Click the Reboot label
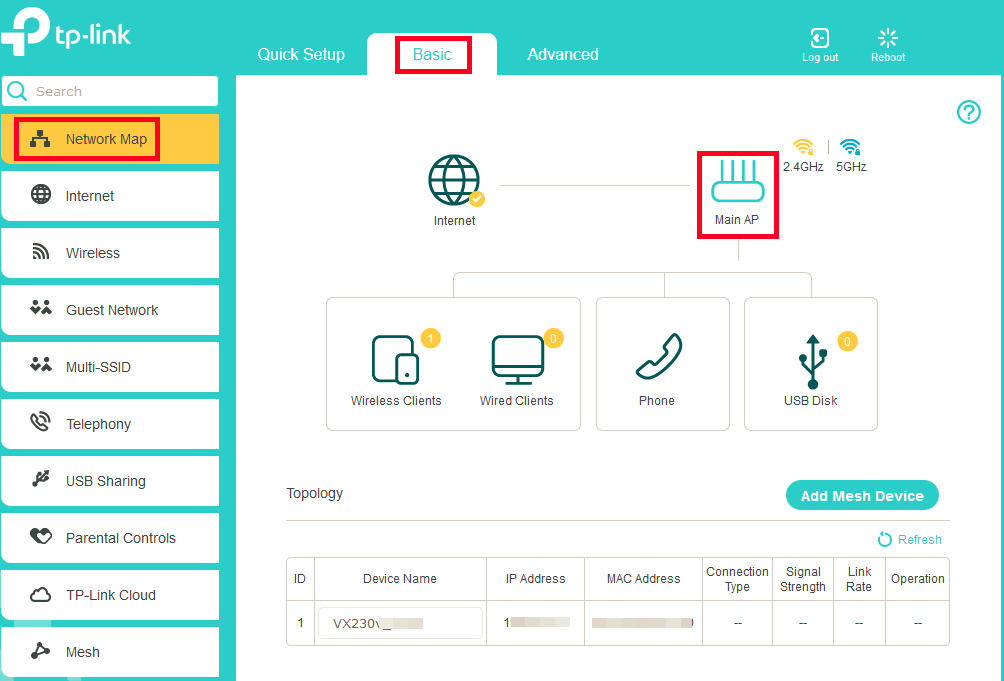The image size is (1004, 681). 888,57
